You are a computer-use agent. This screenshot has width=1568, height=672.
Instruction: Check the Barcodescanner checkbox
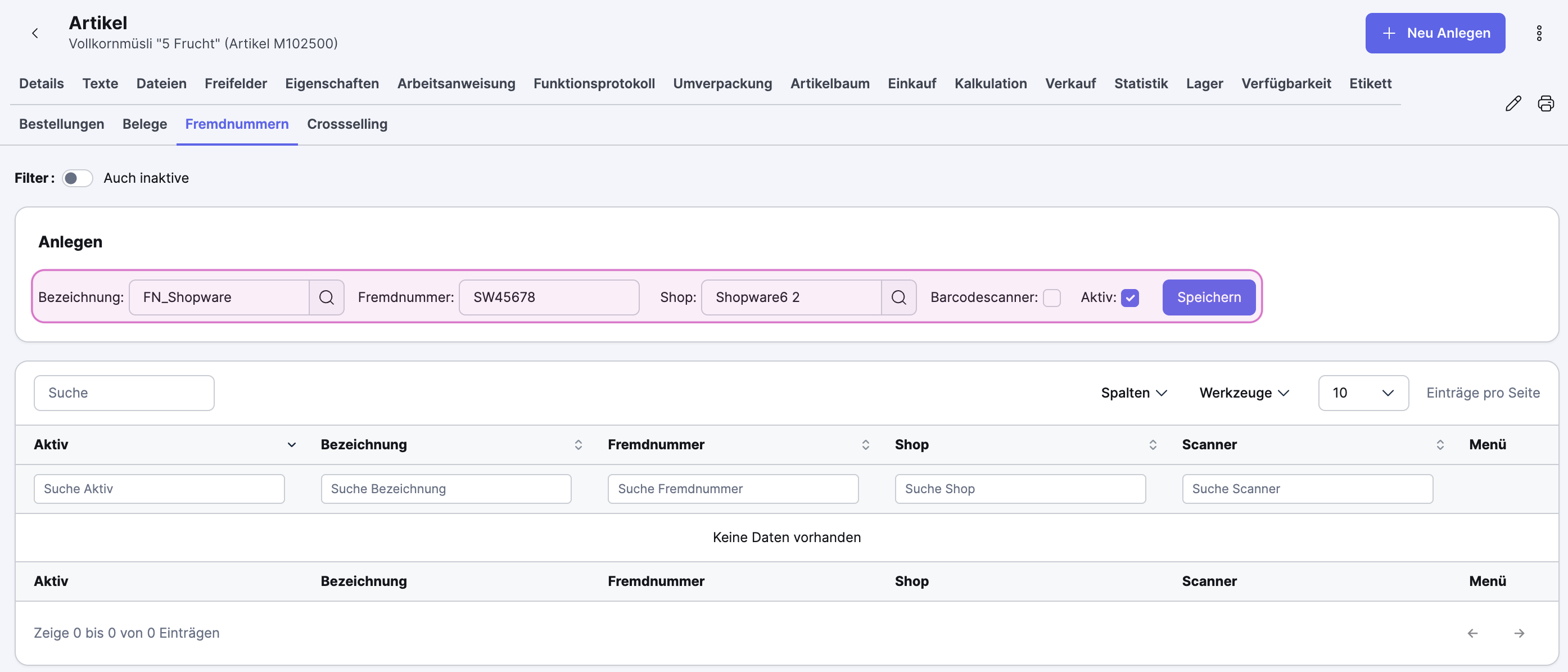coord(1051,297)
